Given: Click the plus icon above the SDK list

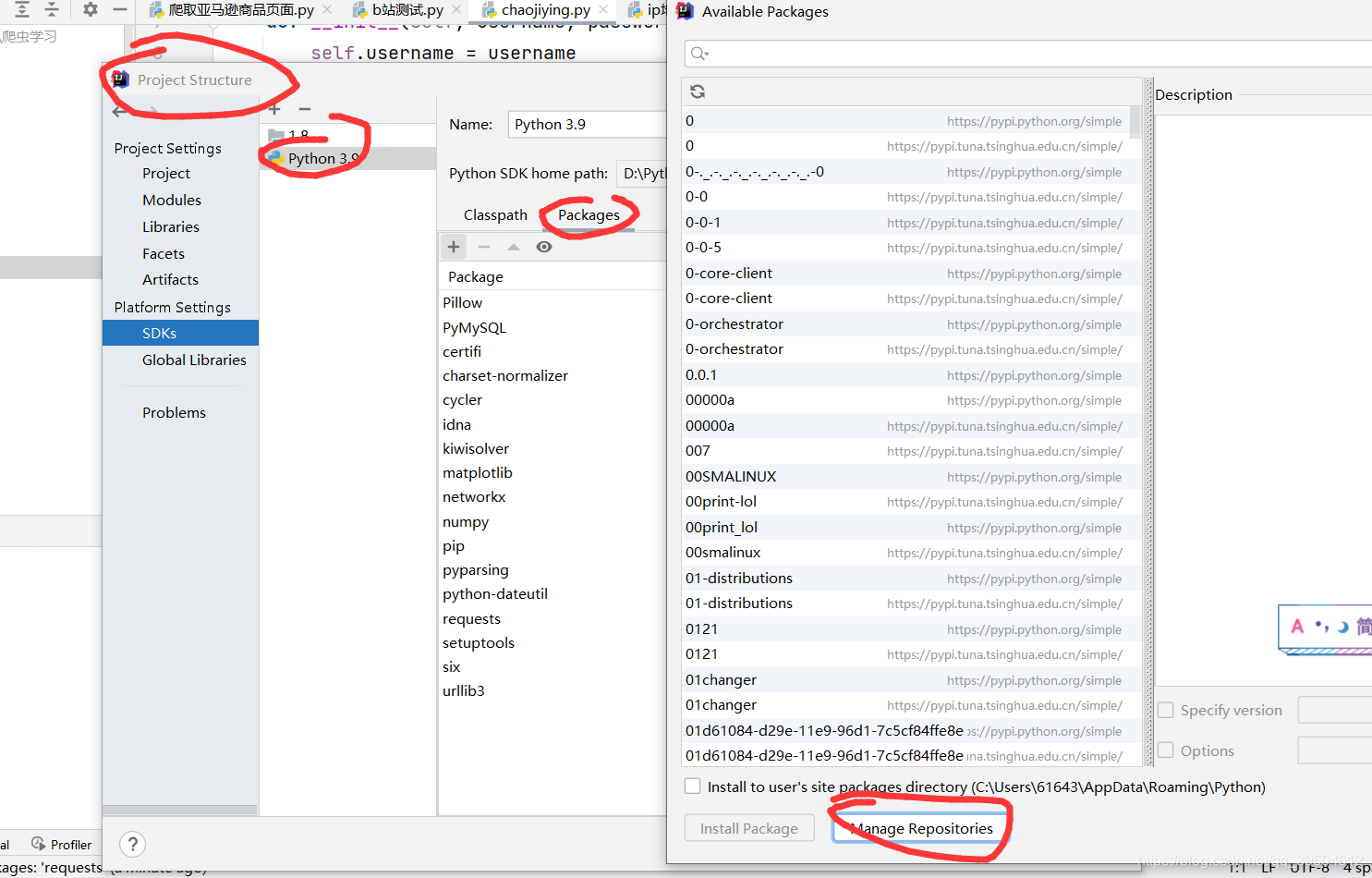Looking at the screenshot, I should tap(274, 109).
